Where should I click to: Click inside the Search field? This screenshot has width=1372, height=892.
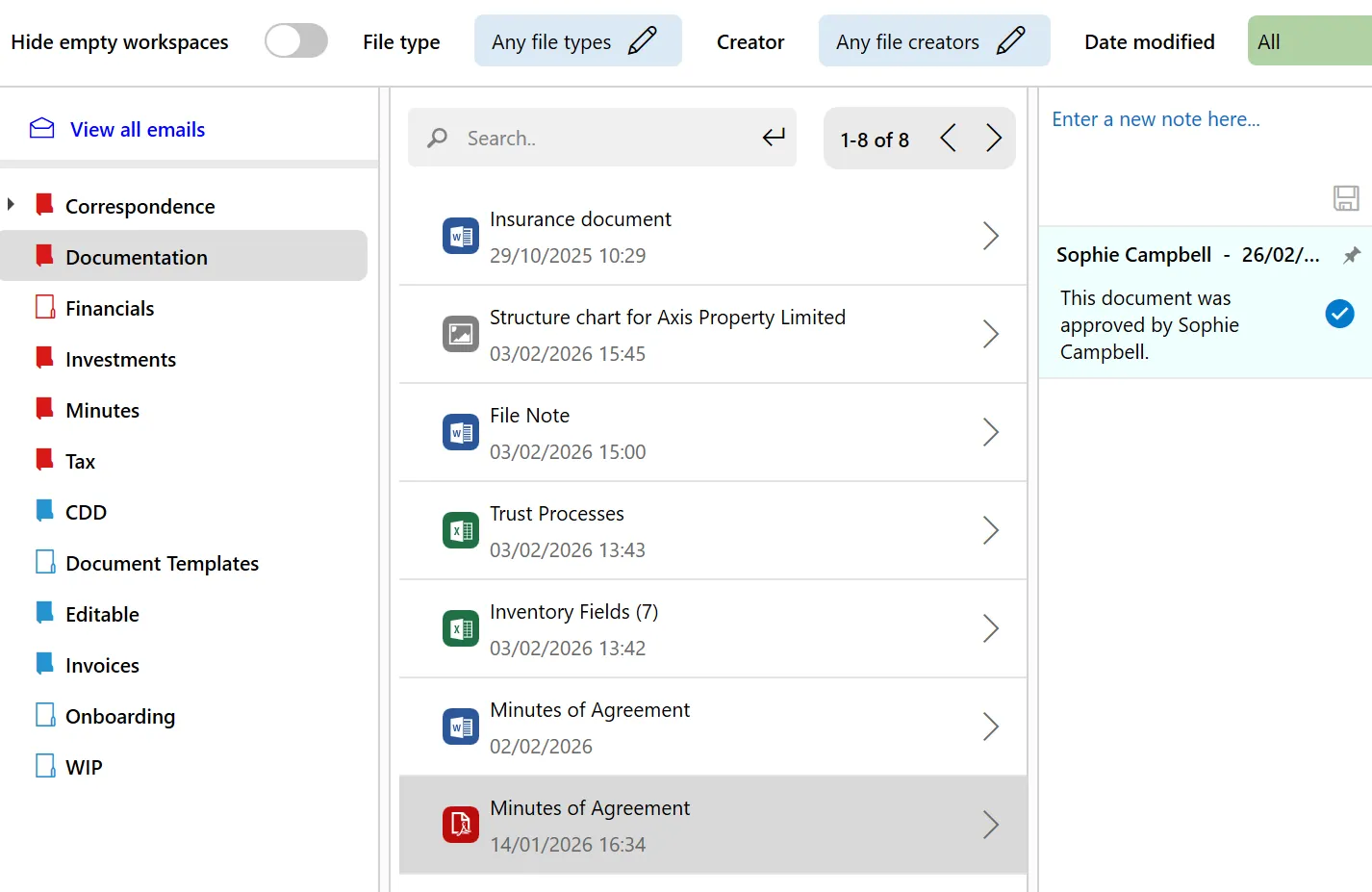597,138
